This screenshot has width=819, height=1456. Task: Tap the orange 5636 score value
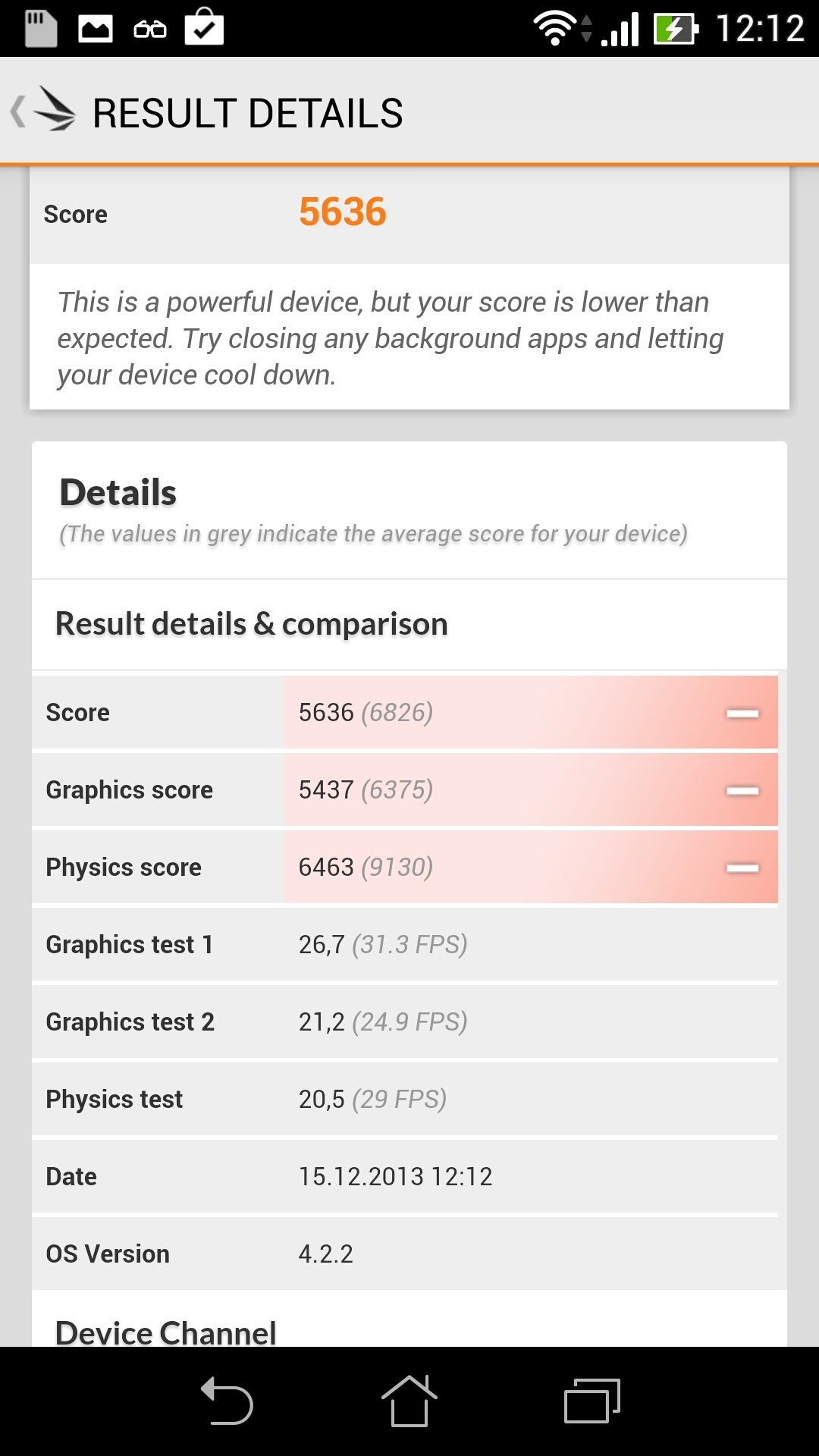tap(343, 212)
